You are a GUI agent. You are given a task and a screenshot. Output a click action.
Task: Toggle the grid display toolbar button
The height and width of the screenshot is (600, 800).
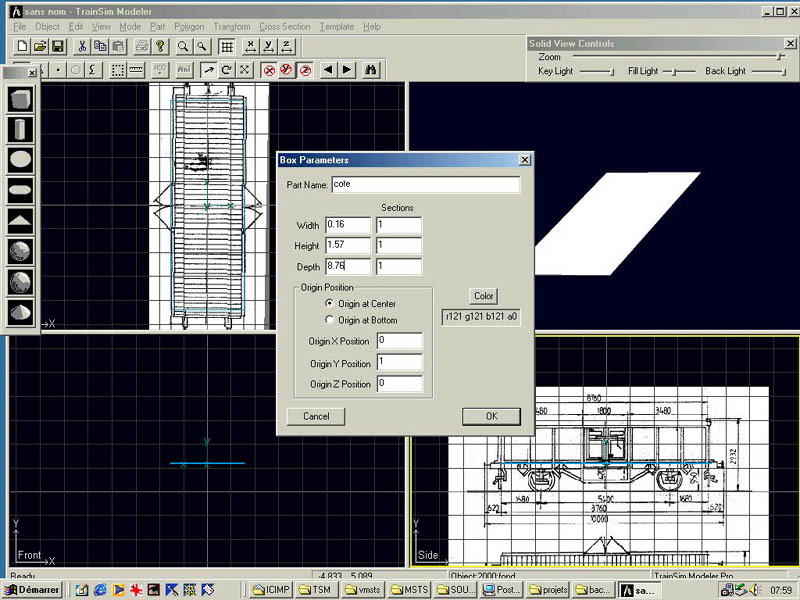(x=227, y=46)
